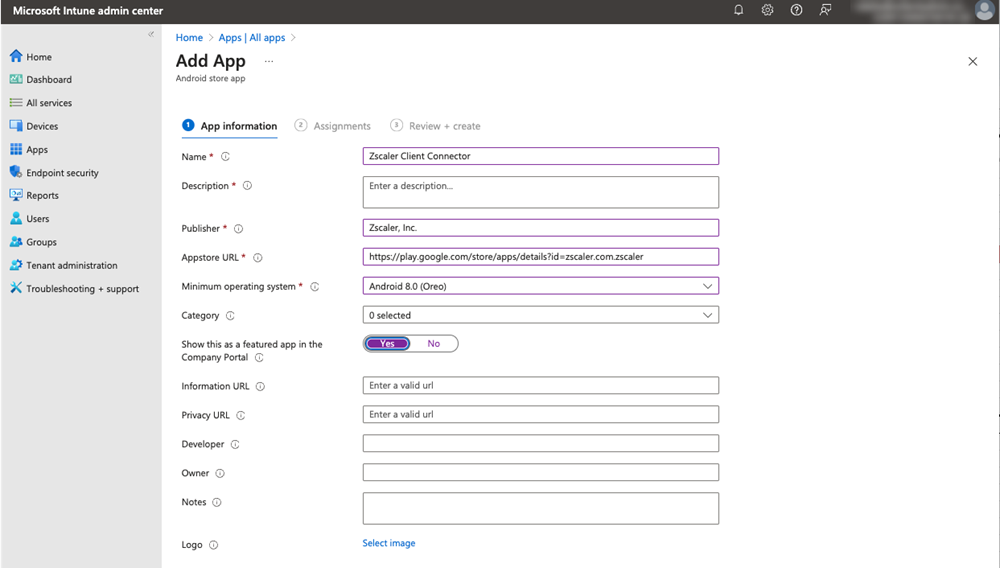The width and height of the screenshot is (1000, 568).
Task: Click the Apps | All apps breadcrumb
Action: click(252, 38)
